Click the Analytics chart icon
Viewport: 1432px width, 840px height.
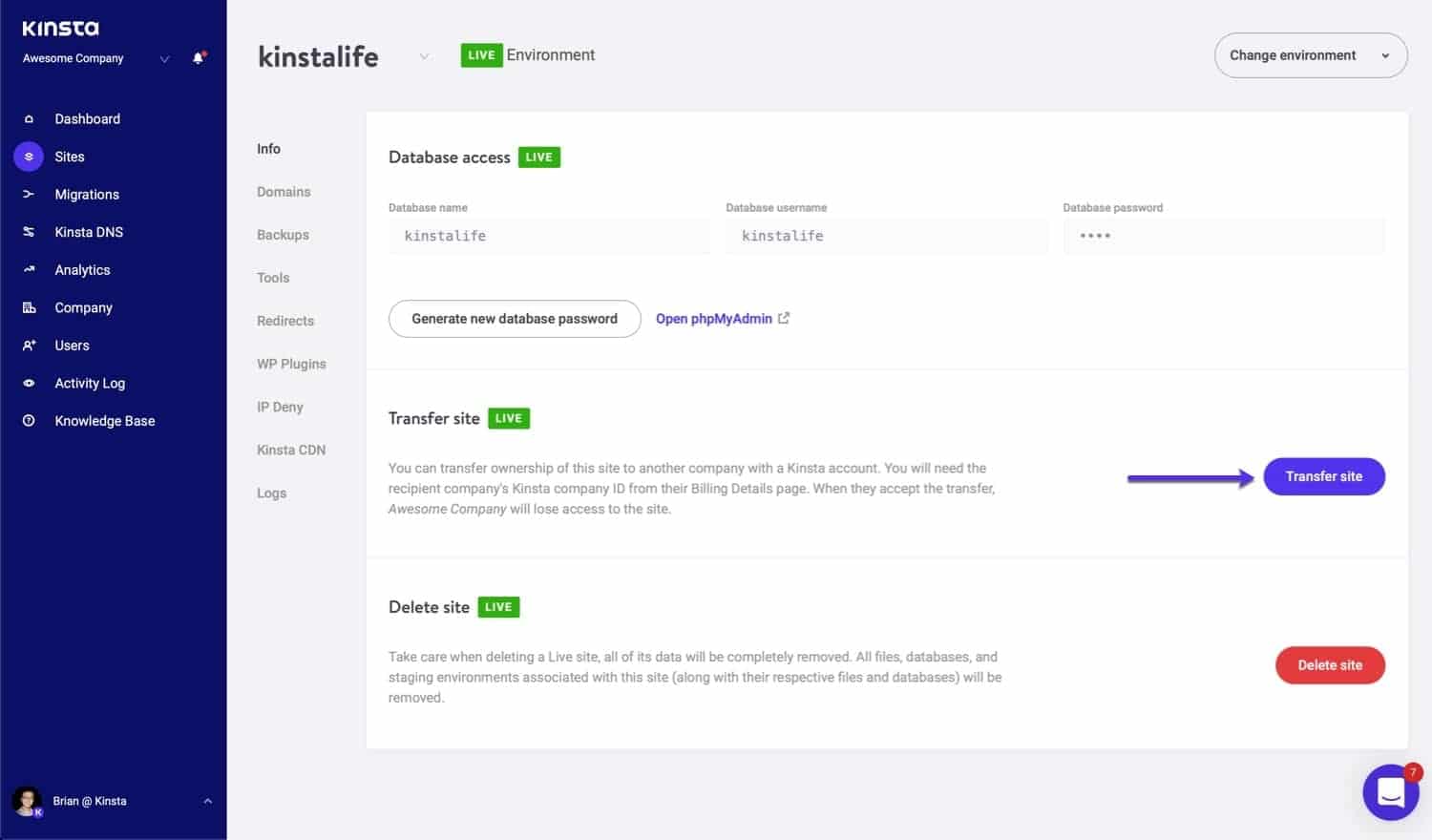(x=29, y=270)
